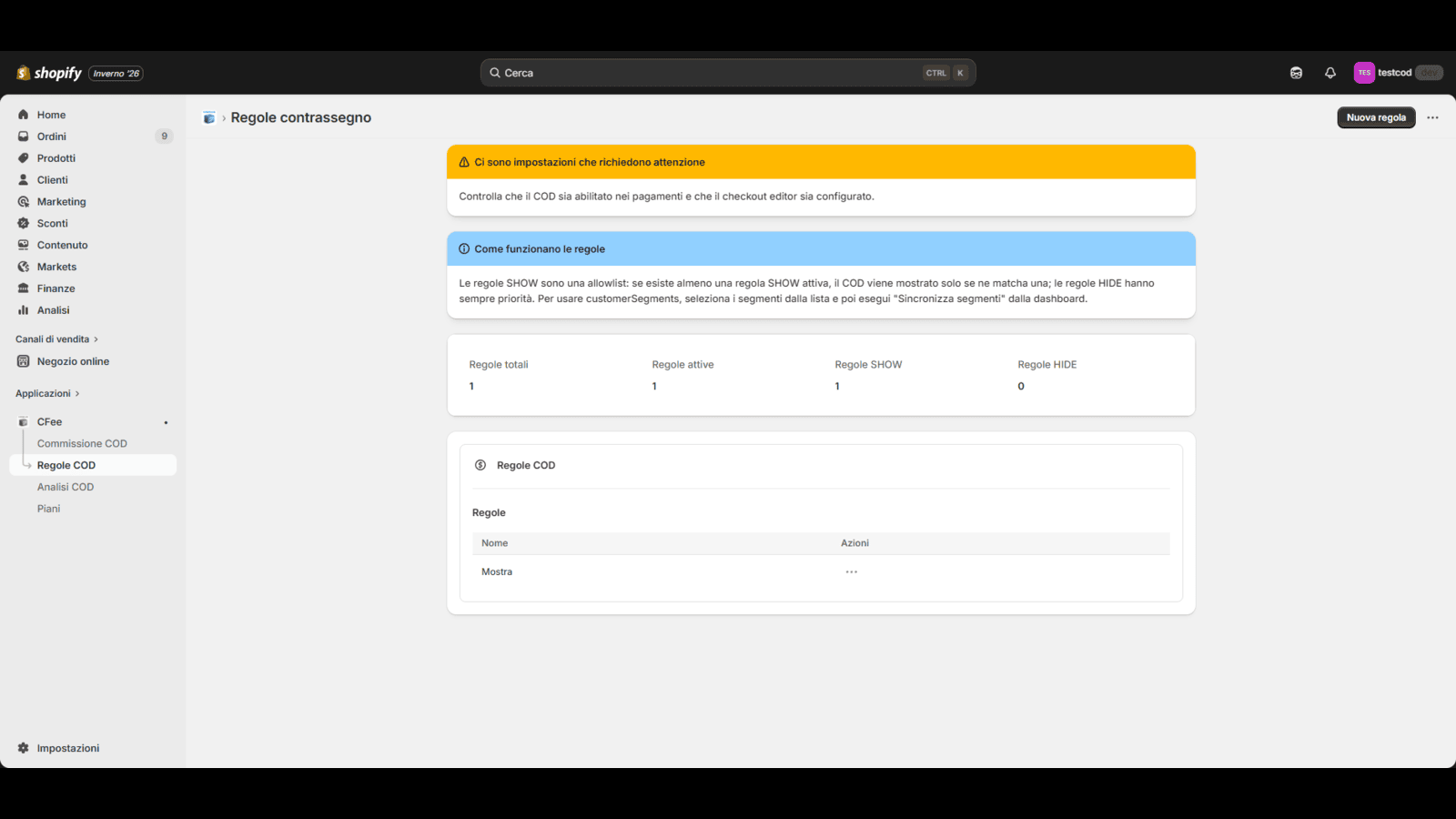1456x819 pixels.
Task: Expand the Canali di vendita section
Action: pyautogui.click(x=56, y=339)
